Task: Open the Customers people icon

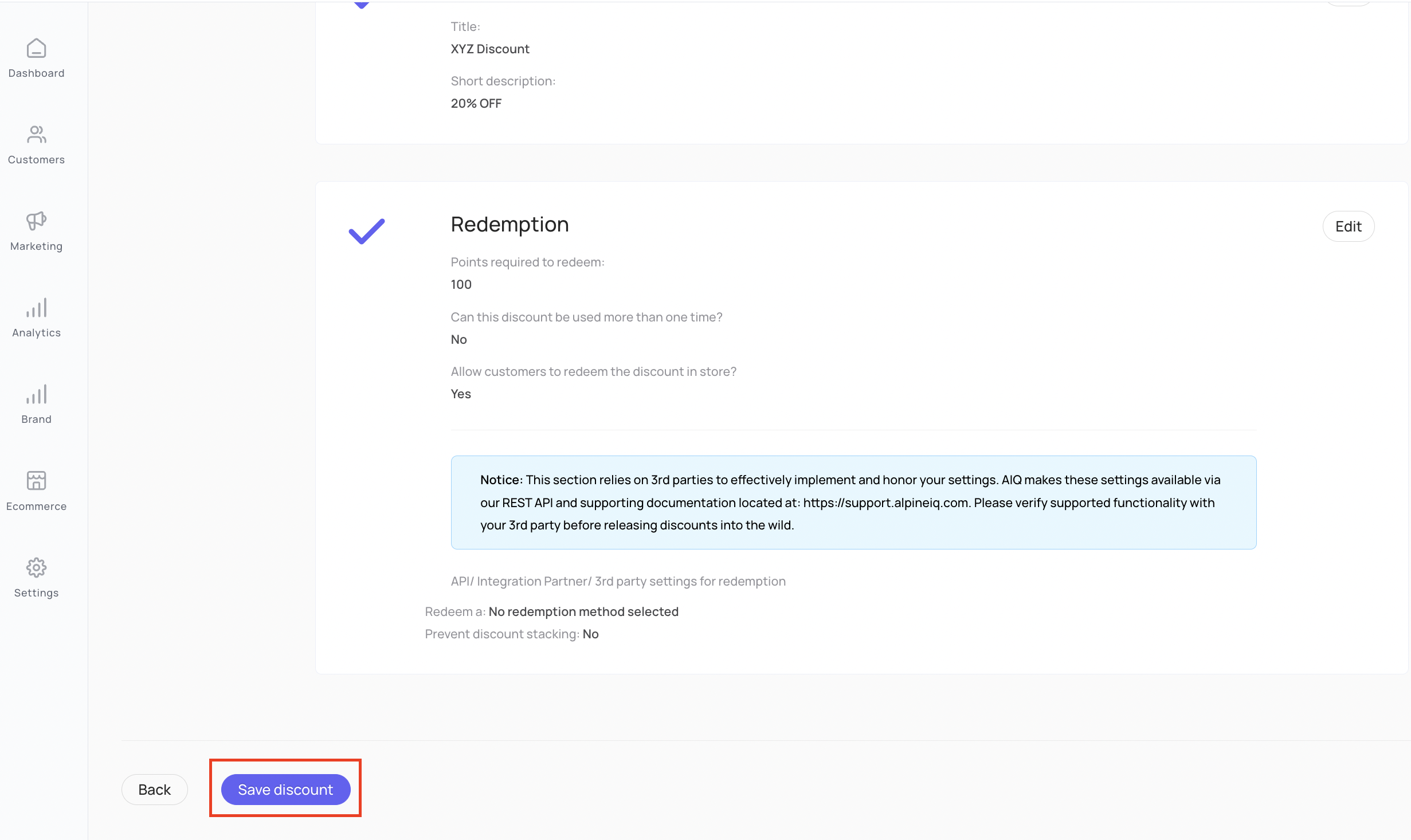Action: 36,135
